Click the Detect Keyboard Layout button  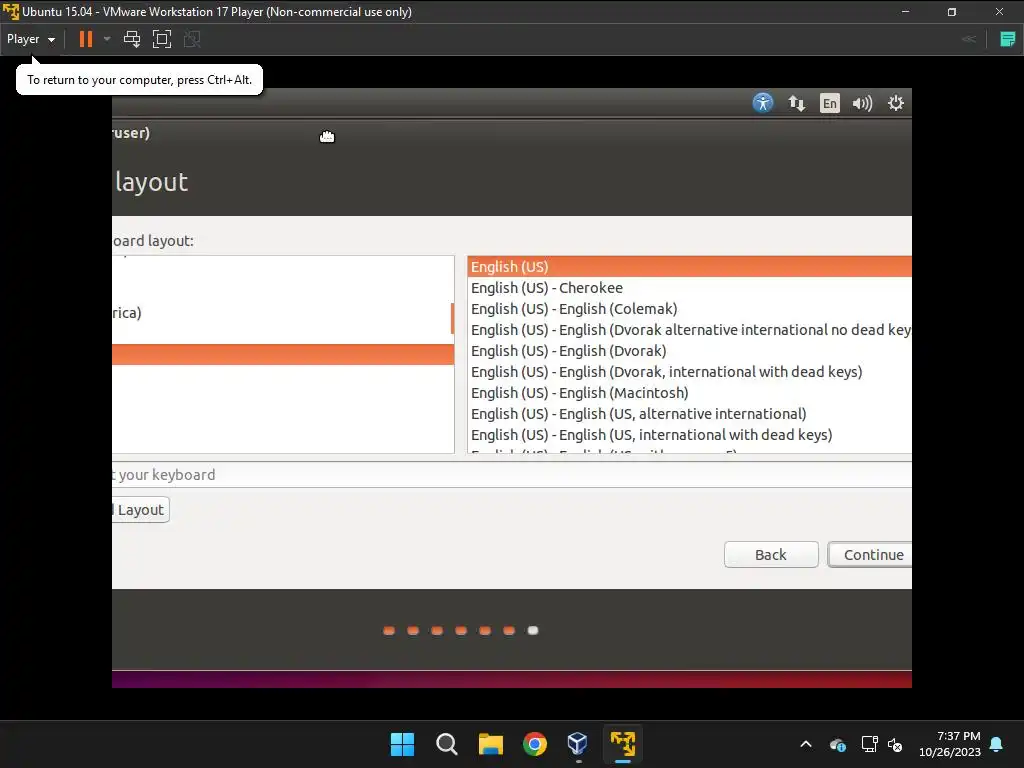[140, 510]
